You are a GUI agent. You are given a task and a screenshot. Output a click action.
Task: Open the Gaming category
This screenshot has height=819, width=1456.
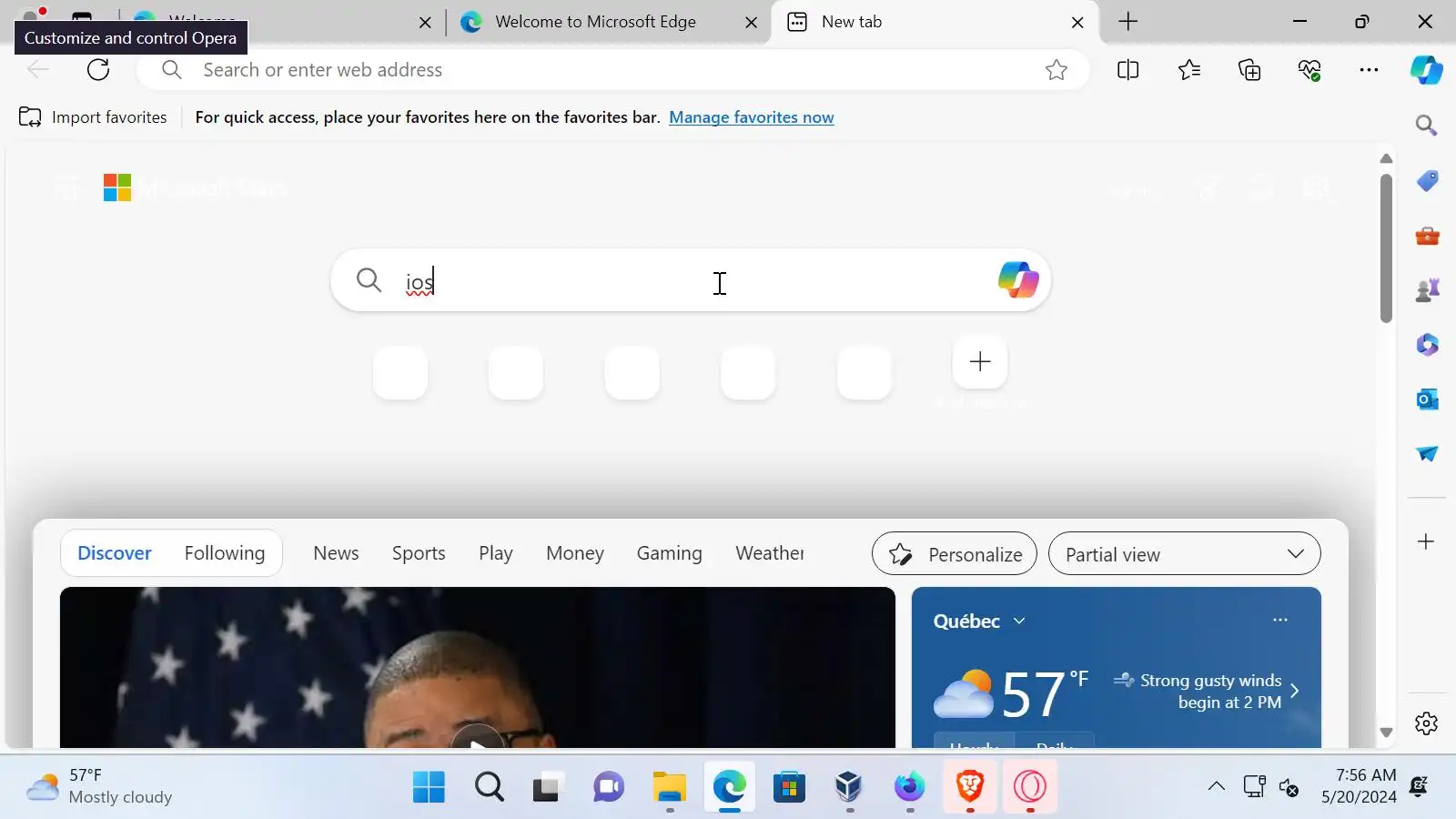(x=670, y=553)
